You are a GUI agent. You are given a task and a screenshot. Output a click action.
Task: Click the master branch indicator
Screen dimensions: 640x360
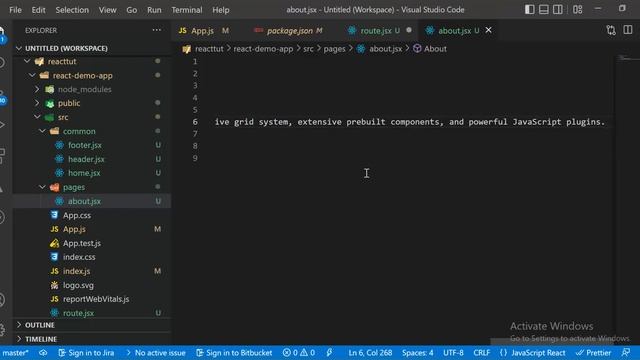coord(15,353)
